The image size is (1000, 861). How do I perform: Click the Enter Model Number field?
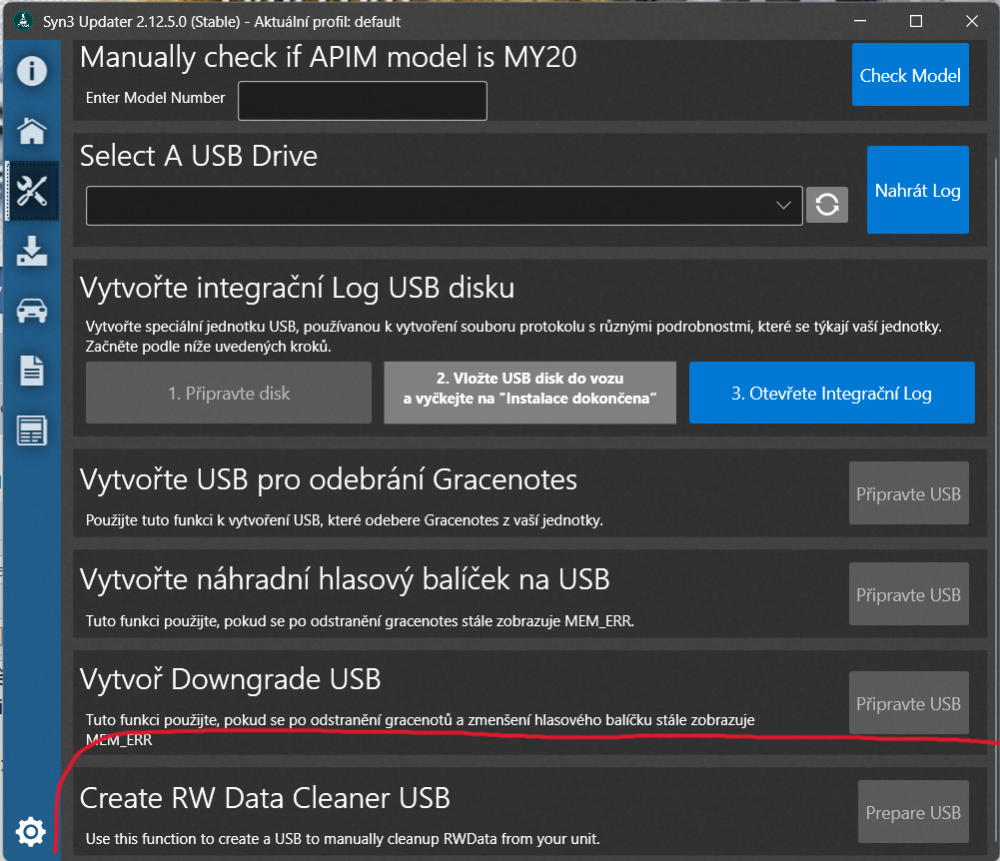pyautogui.click(x=362, y=101)
